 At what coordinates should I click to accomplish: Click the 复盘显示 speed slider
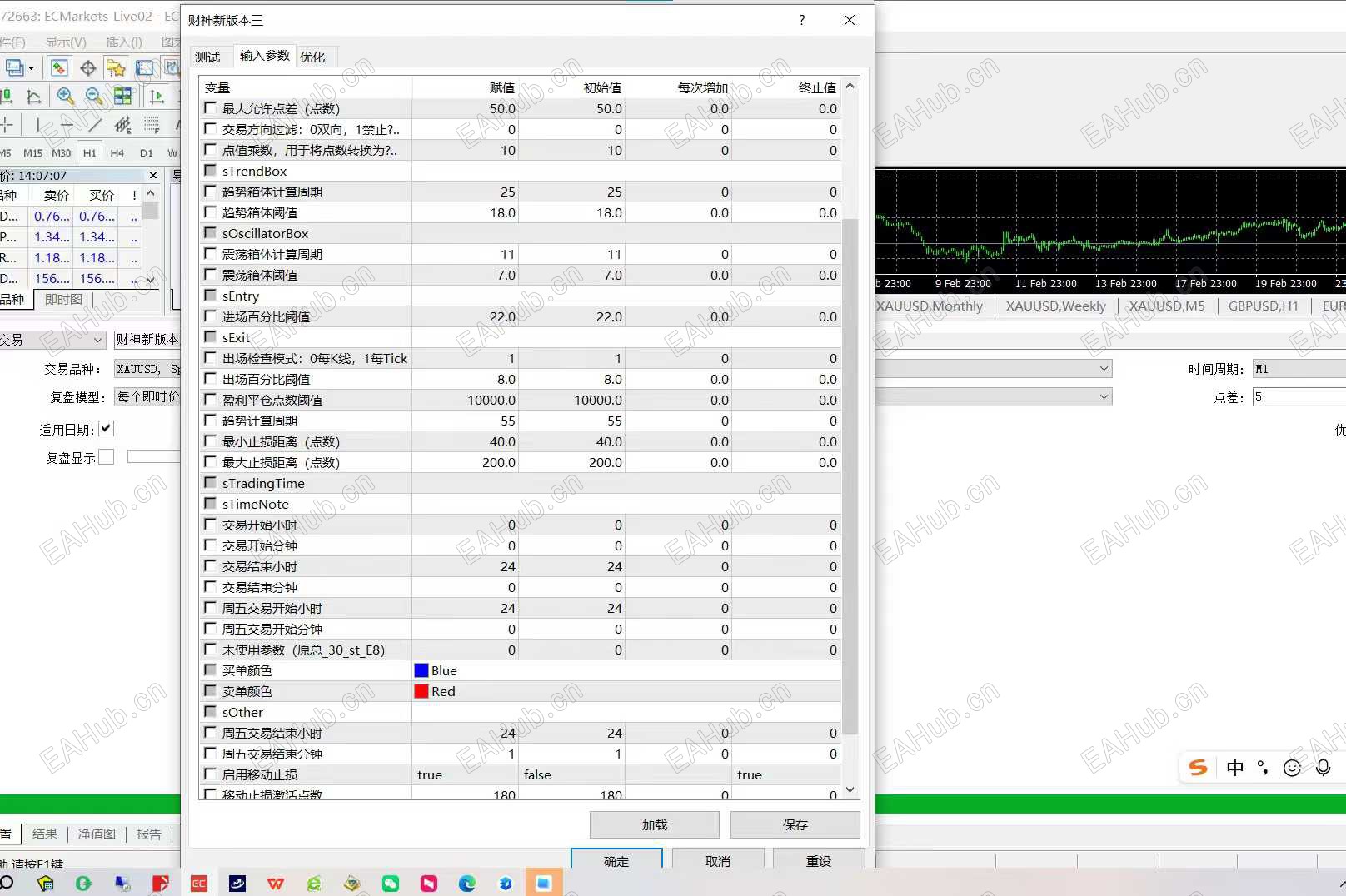tap(153, 457)
